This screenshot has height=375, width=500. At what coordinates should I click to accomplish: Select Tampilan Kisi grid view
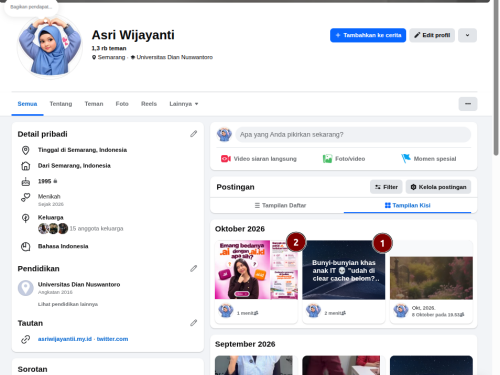pyautogui.click(x=407, y=205)
